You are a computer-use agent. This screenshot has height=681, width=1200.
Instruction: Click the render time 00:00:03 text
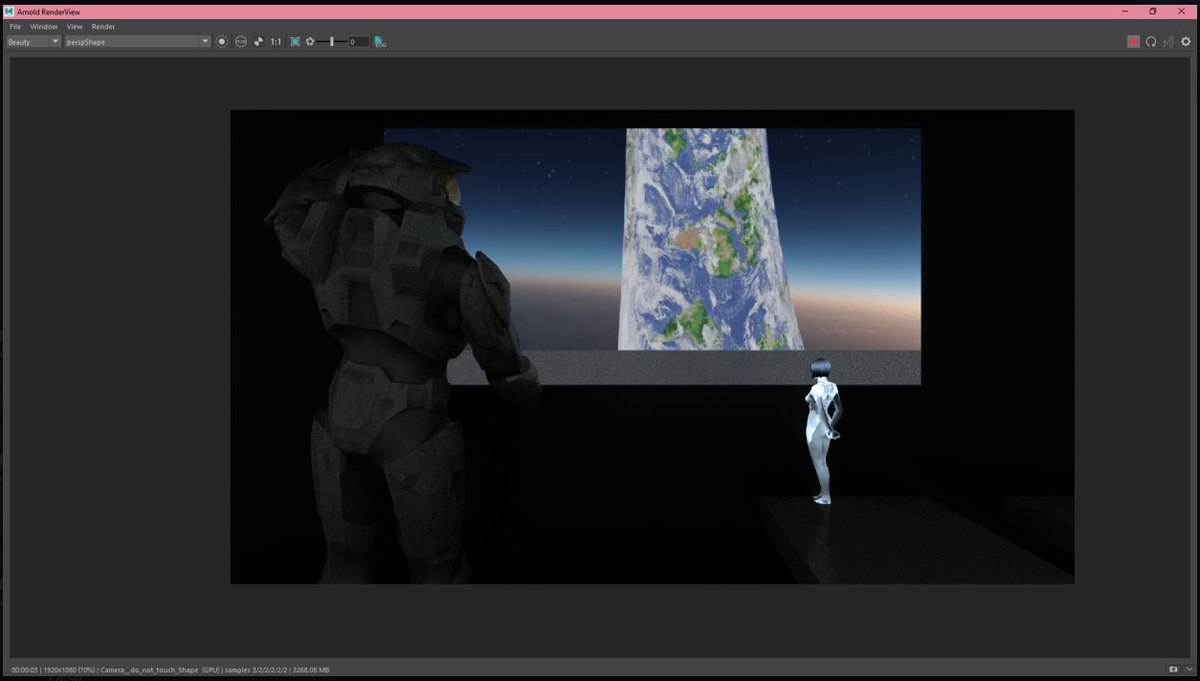pyautogui.click(x=23, y=669)
